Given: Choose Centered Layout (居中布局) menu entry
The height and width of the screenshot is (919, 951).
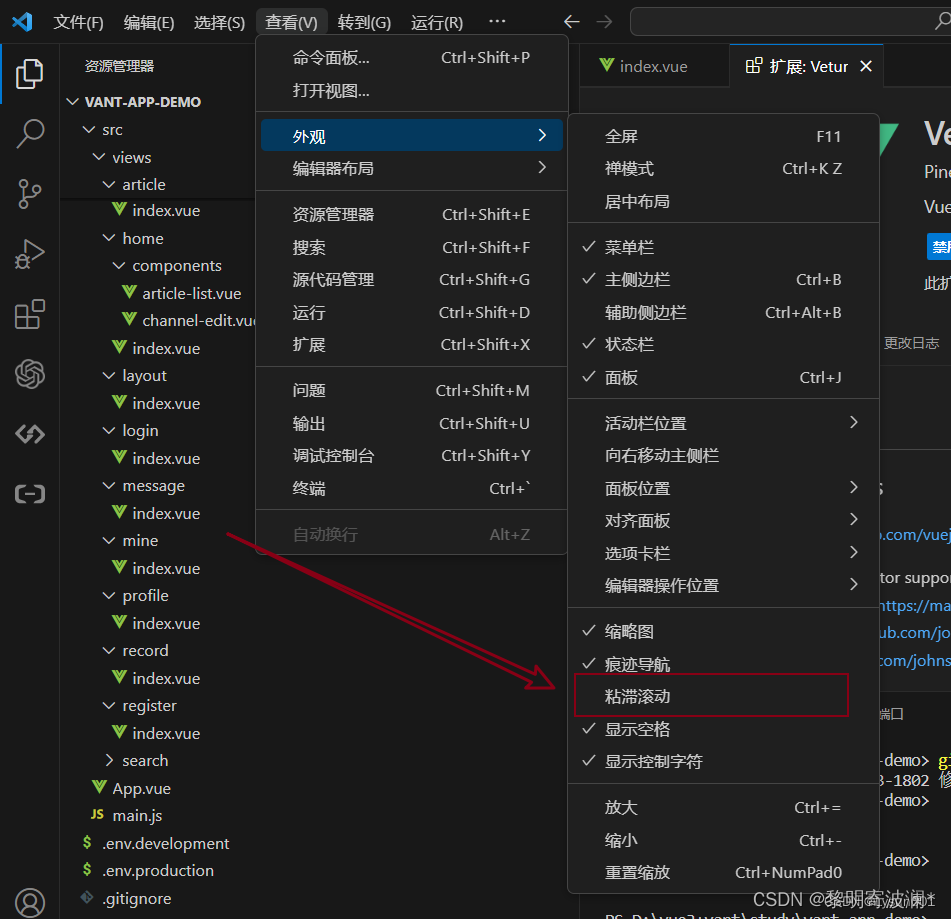Looking at the screenshot, I should (x=723, y=201).
